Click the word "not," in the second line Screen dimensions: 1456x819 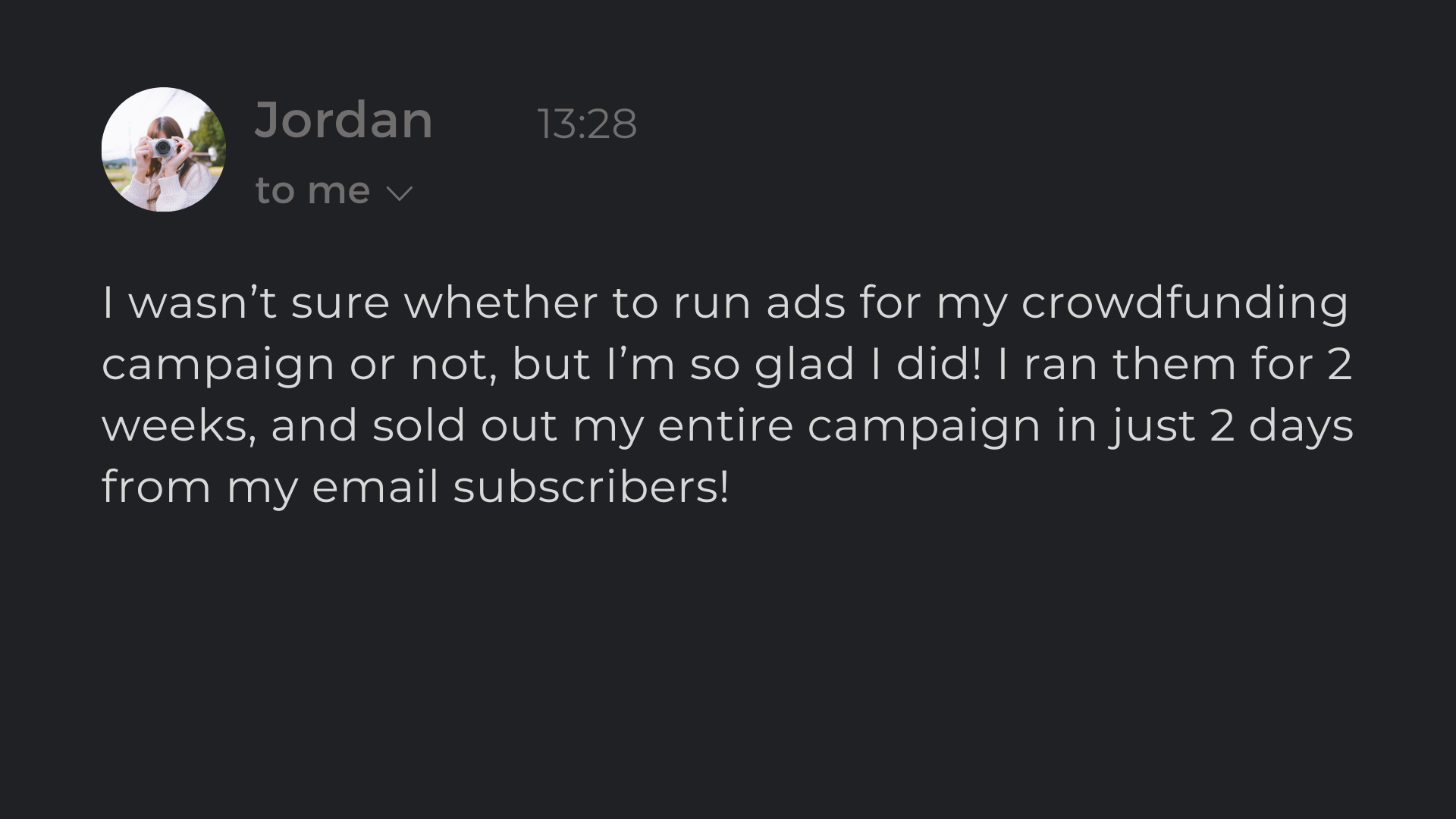[453, 364]
